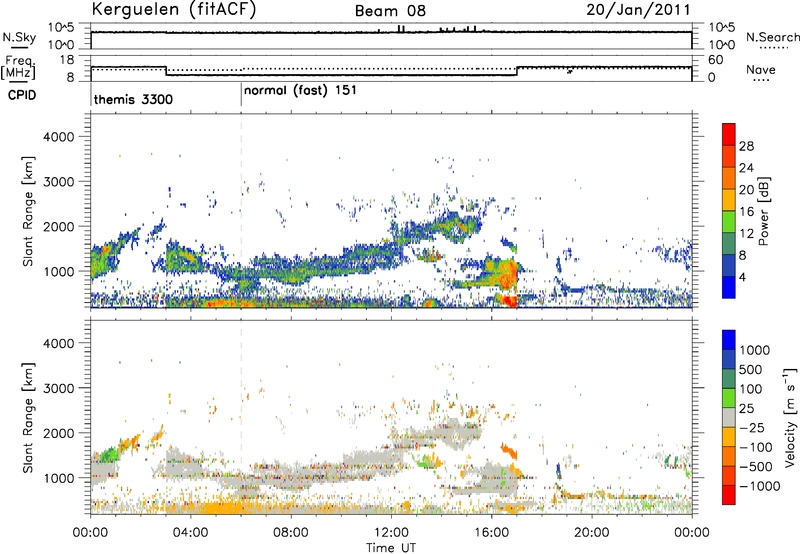Select the '500' label on Velocity color bar
800x554 pixels.
[x=751, y=369]
